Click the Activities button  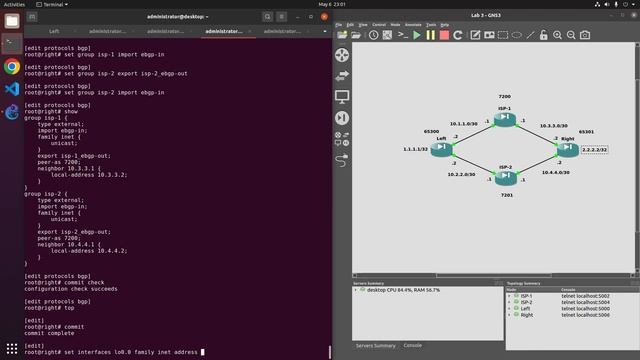[x=14, y=4]
